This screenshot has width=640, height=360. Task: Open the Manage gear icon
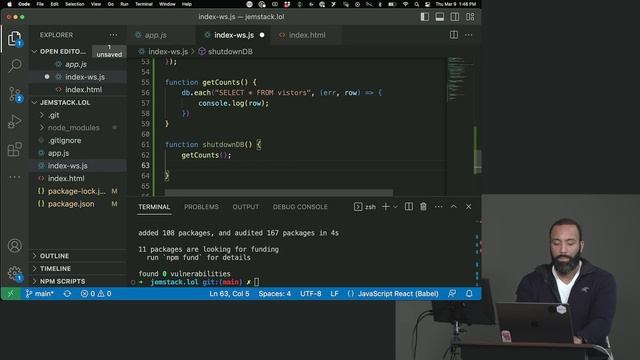pyautogui.click(x=15, y=273)
